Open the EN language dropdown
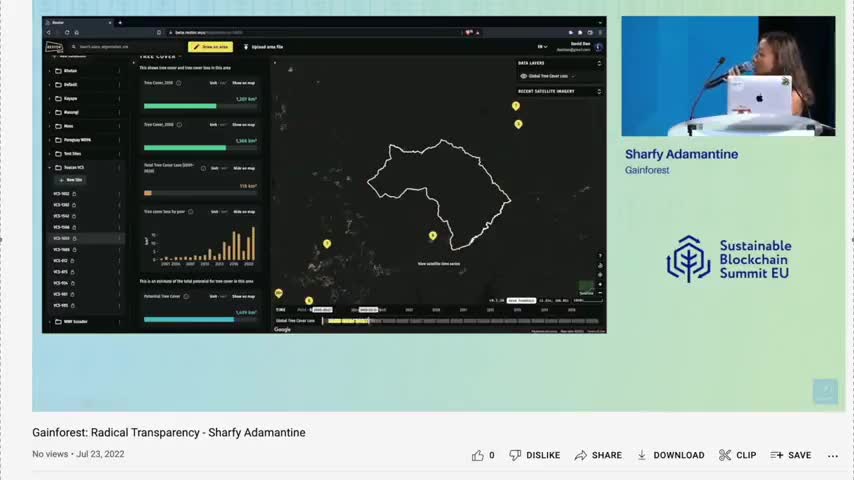This screenshot has height=480, width=854. tap(542, 47)
